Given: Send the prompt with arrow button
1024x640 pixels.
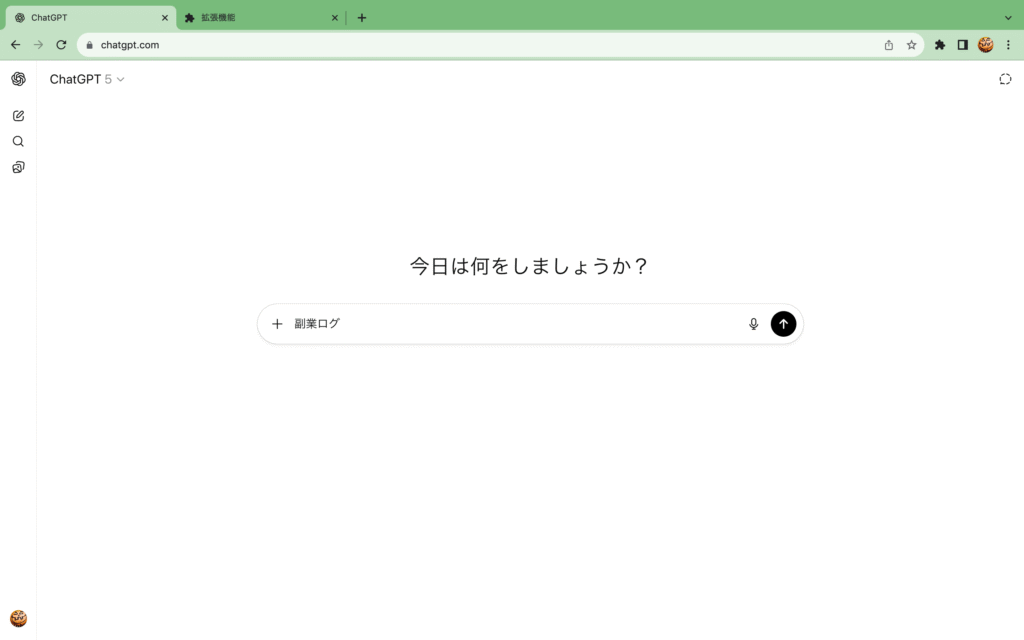Looking at the screenshot, I should coord(783,324).
